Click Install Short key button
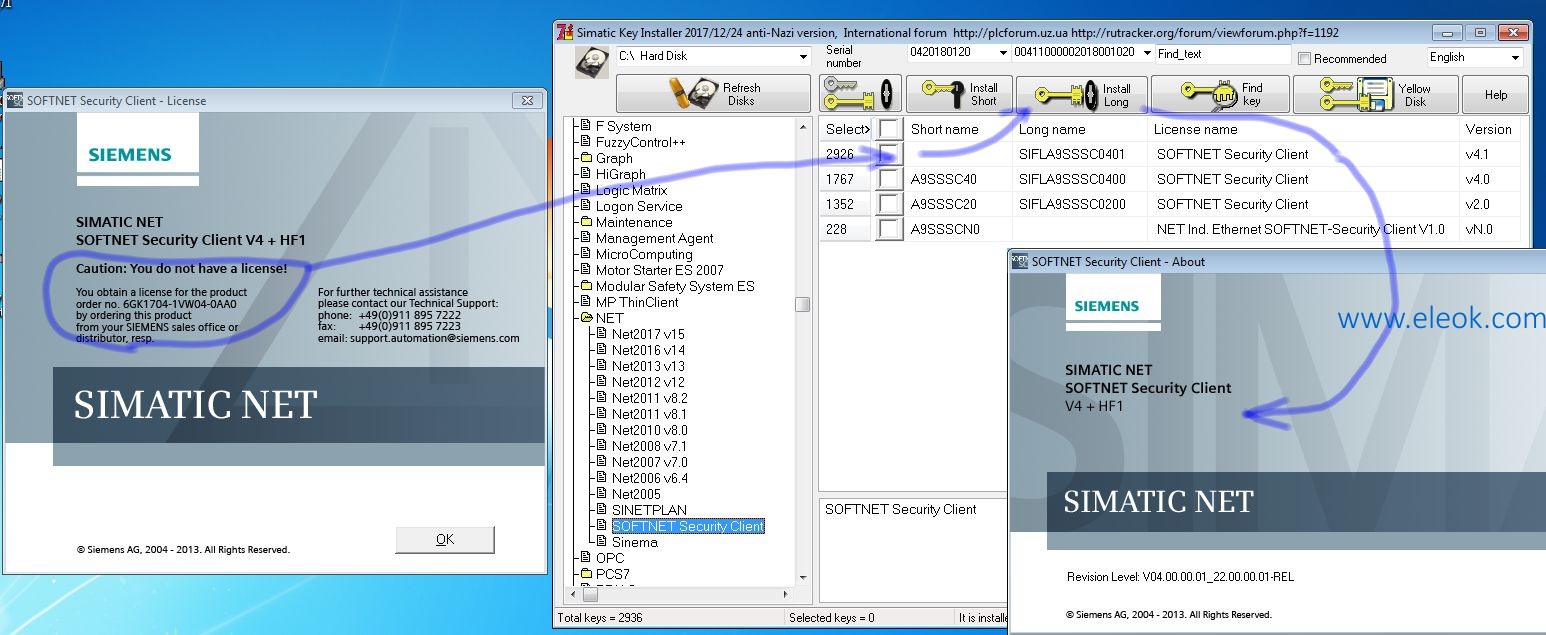1546x635 pixels. click(x=960, y=94)
